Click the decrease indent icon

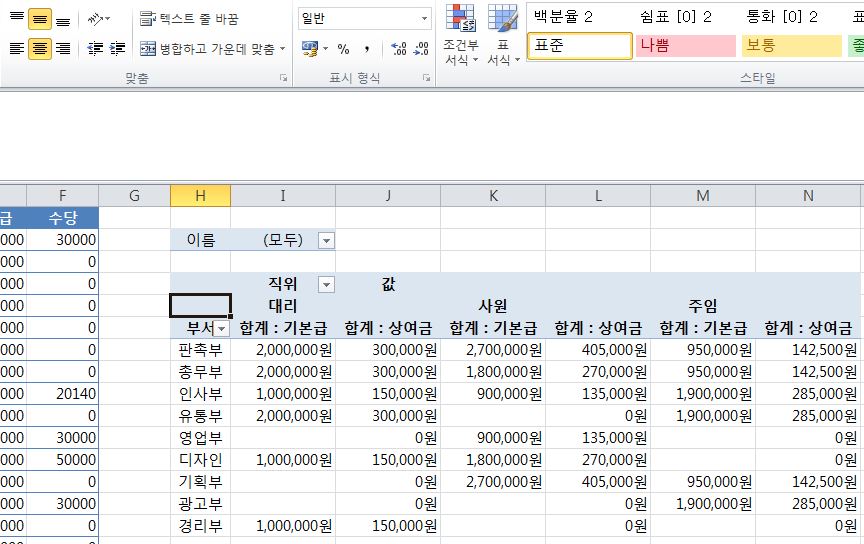click(95, 48)
